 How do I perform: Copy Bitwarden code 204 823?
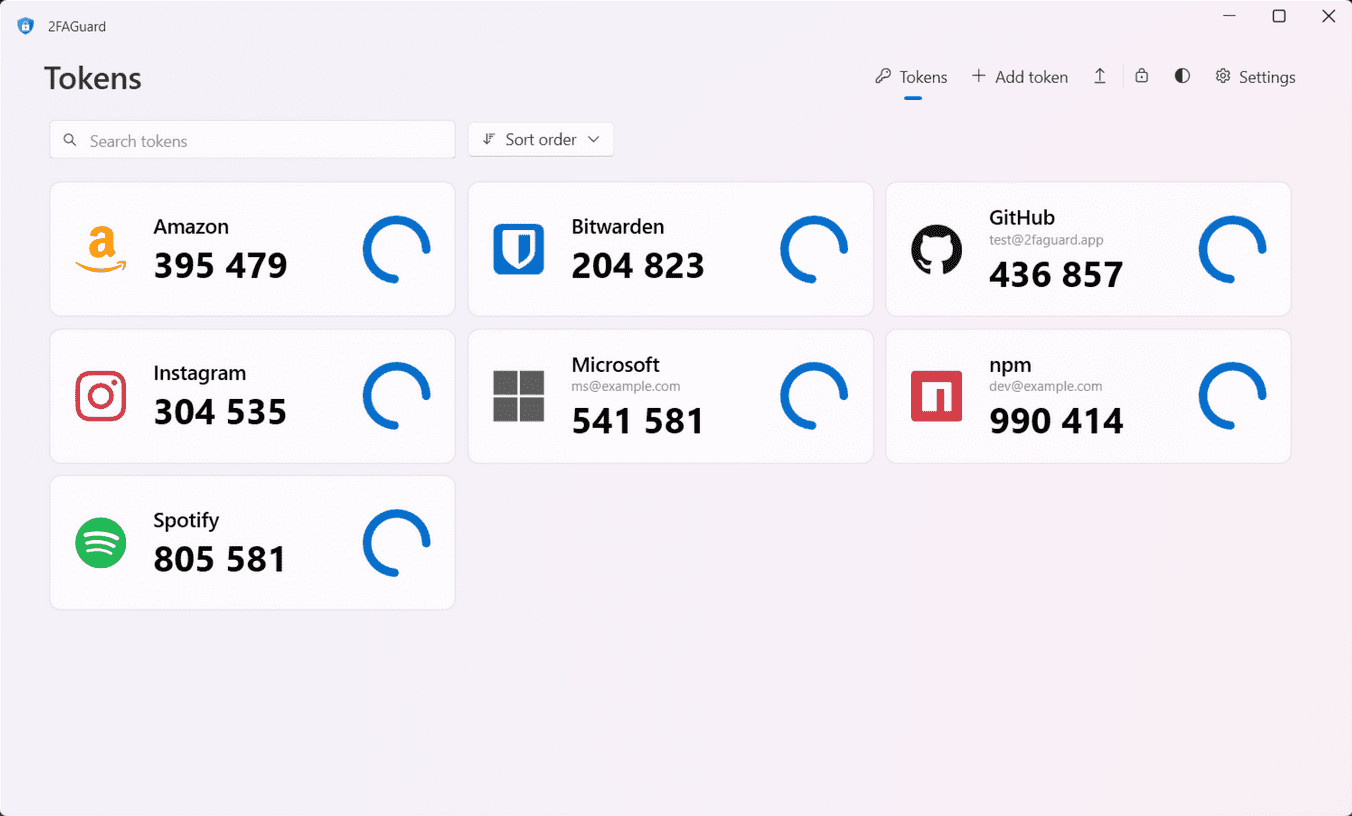point(638,266)
